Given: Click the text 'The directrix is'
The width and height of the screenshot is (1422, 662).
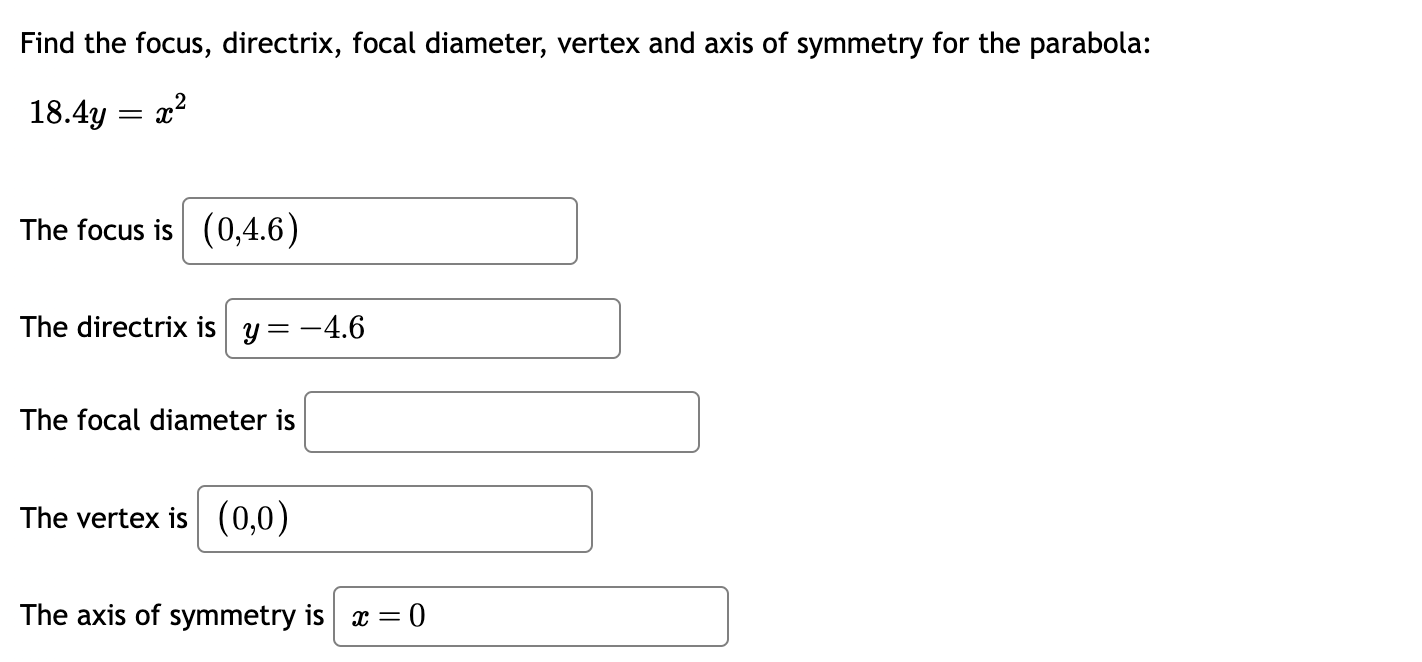Looking at the screenshot, I should coord(117,327).
